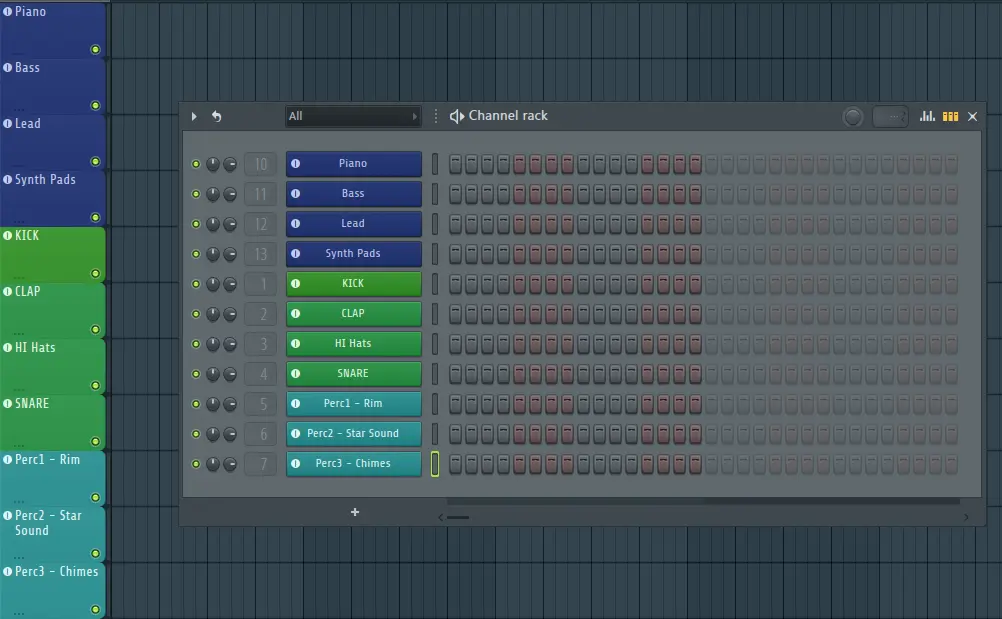
Task: Click the speaker icon beside Channel rack title
Action: point(456,116)
